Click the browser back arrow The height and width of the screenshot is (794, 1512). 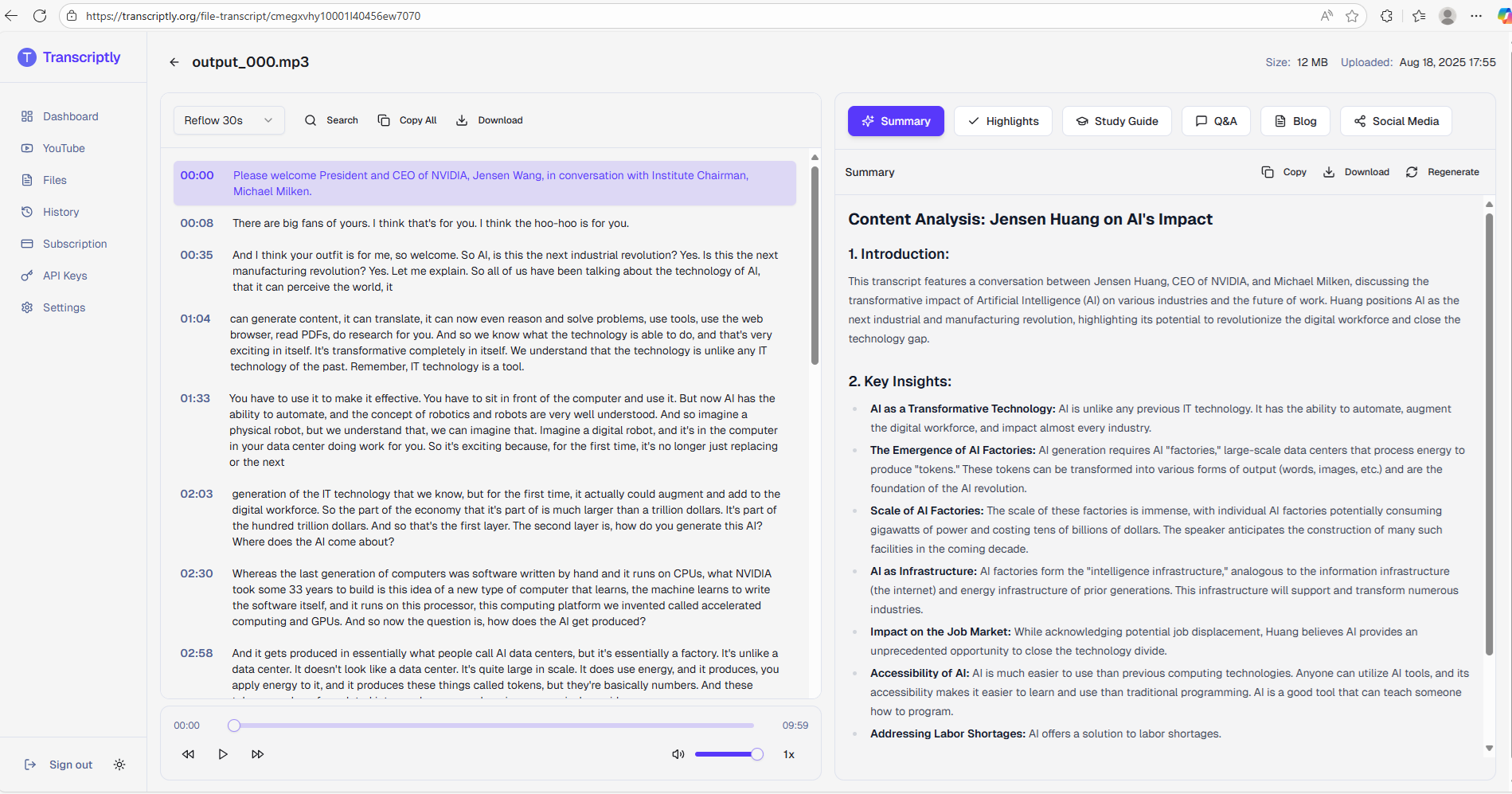point(11,16)
